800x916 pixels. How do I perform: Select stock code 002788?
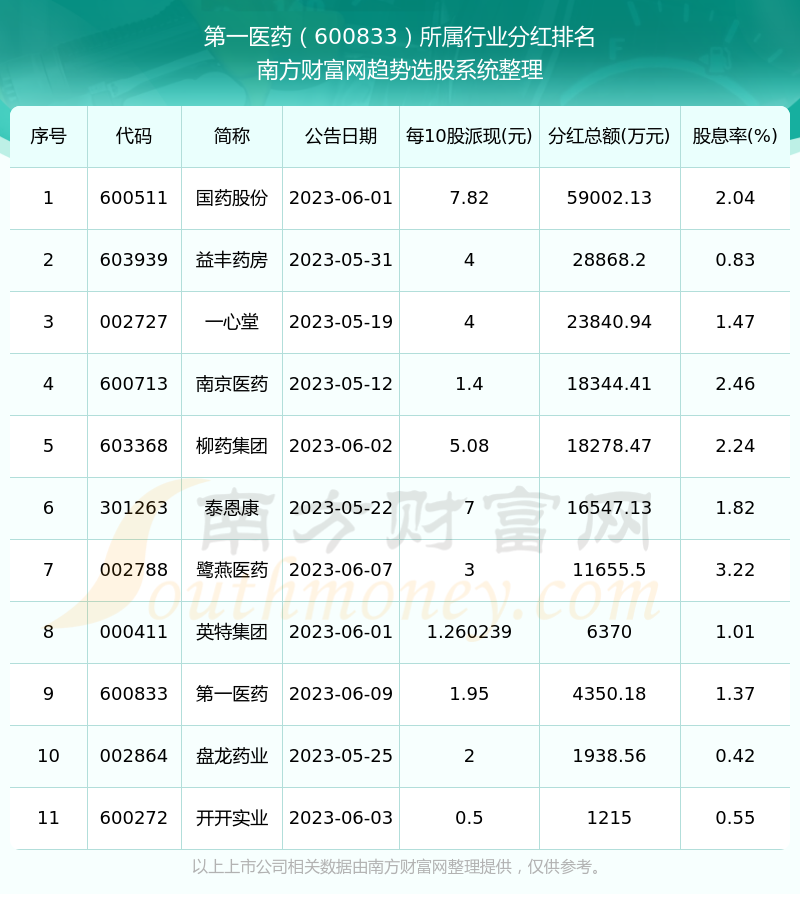point(134,570)
